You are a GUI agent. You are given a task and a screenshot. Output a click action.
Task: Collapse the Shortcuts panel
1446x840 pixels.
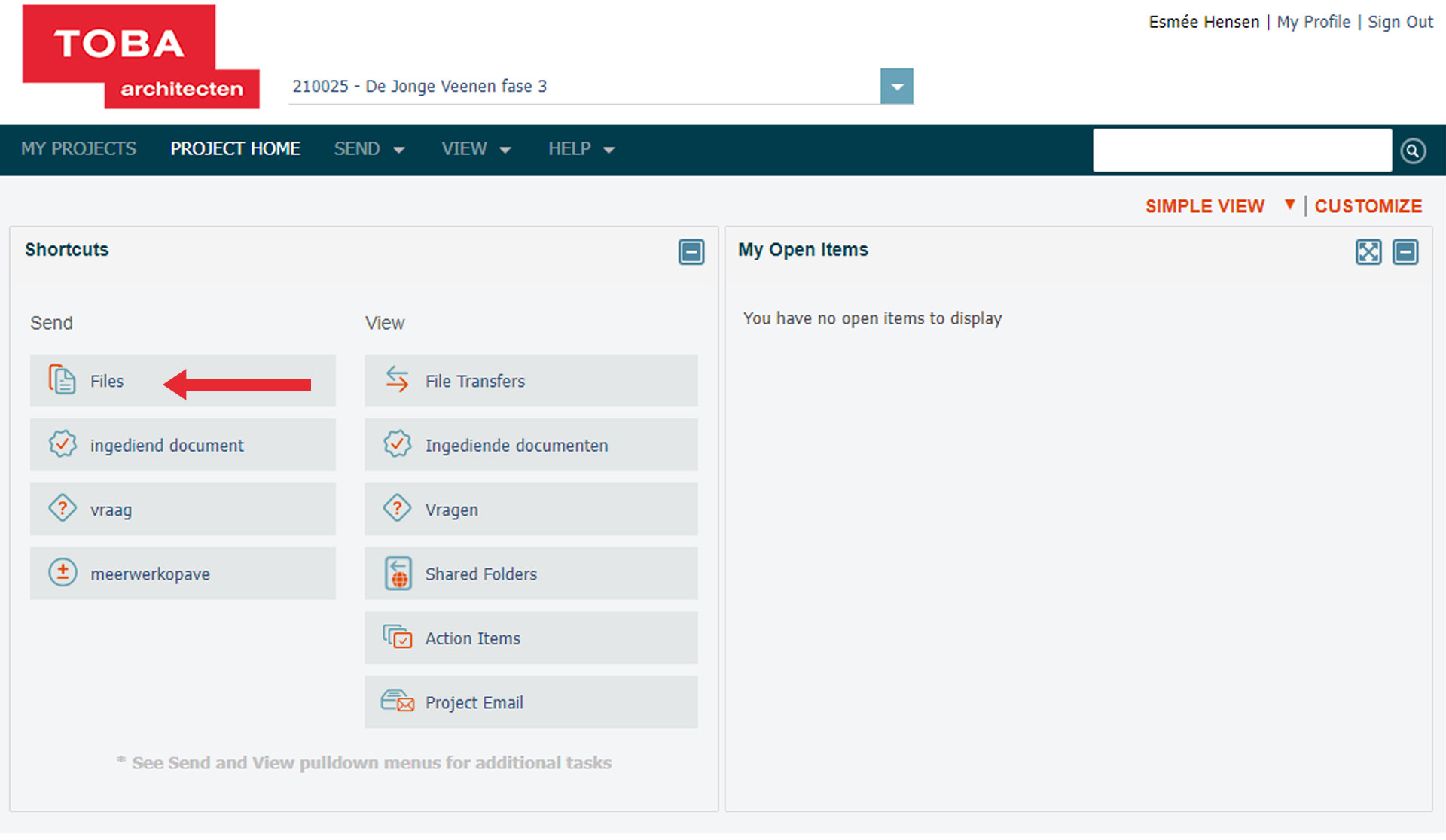tap(691, 252)
